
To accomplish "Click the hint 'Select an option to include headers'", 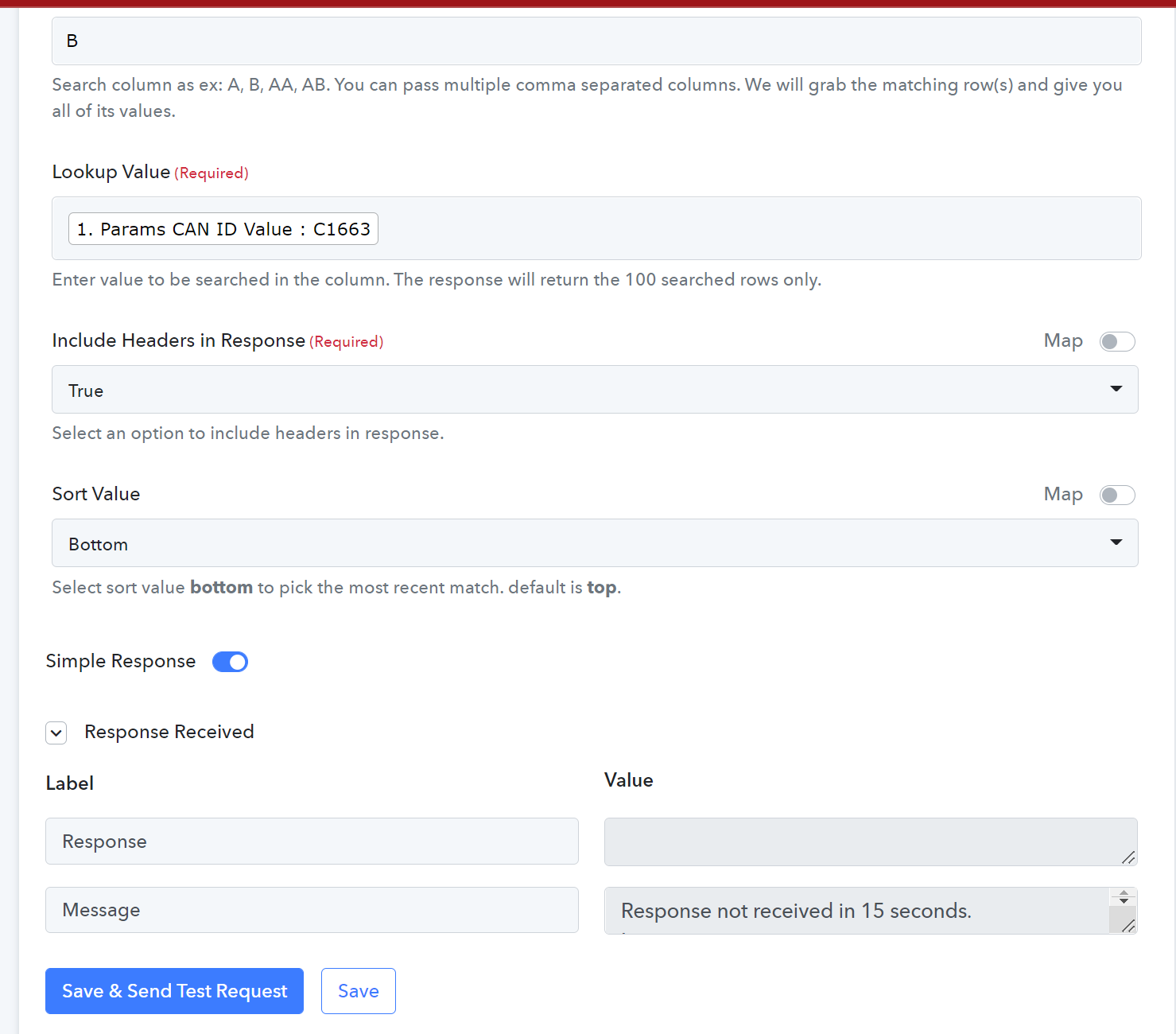I will (x=248, y=433).
